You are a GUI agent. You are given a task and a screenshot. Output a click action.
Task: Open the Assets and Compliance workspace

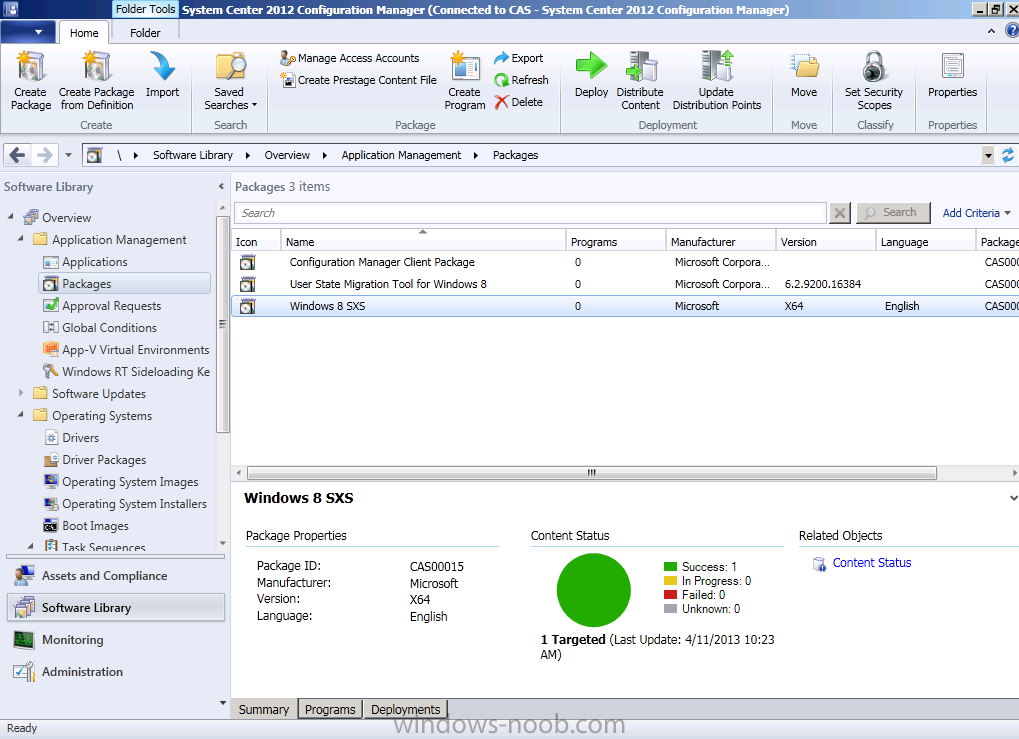(x=116, y=576)
